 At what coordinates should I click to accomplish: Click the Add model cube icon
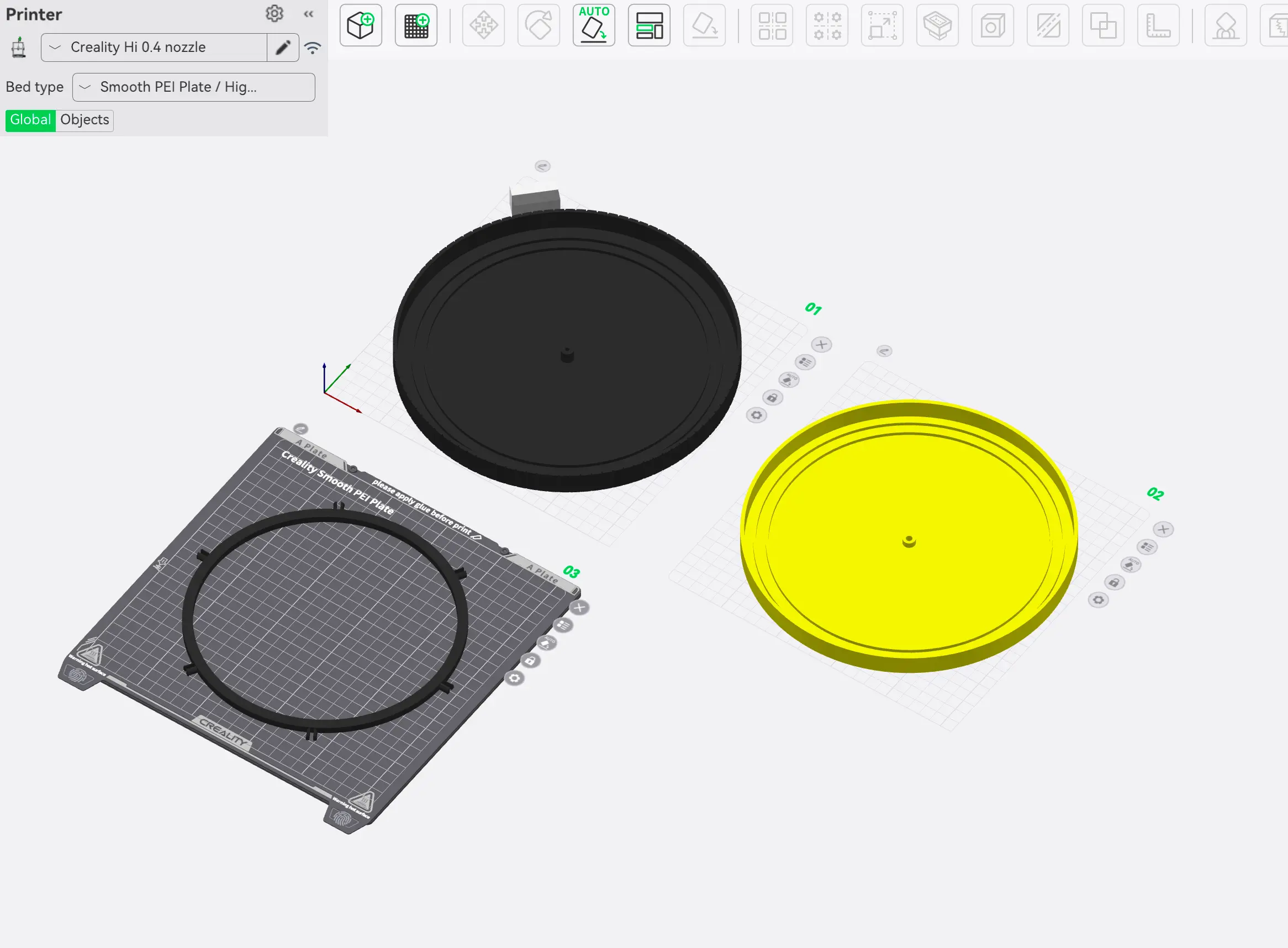click(361, 25)
